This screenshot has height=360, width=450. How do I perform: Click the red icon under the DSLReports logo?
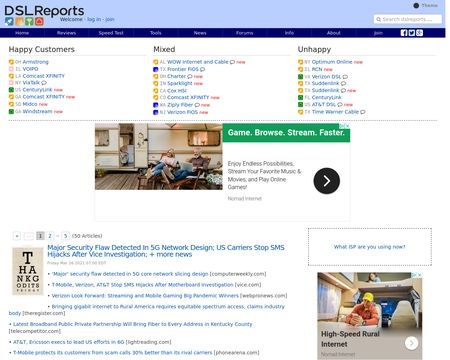click(x=39, y=22)
